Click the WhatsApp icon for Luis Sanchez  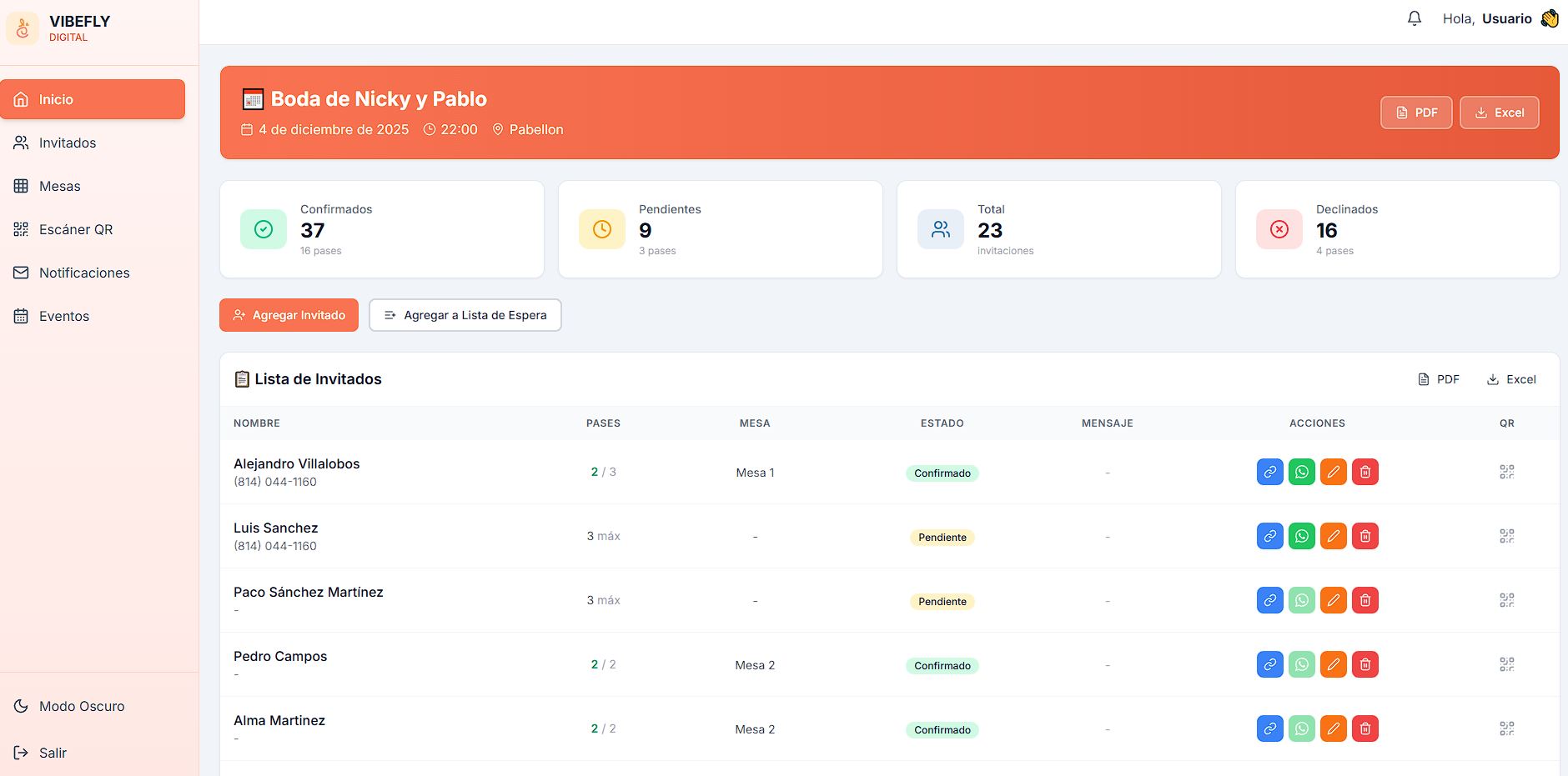click(1301, 536)
